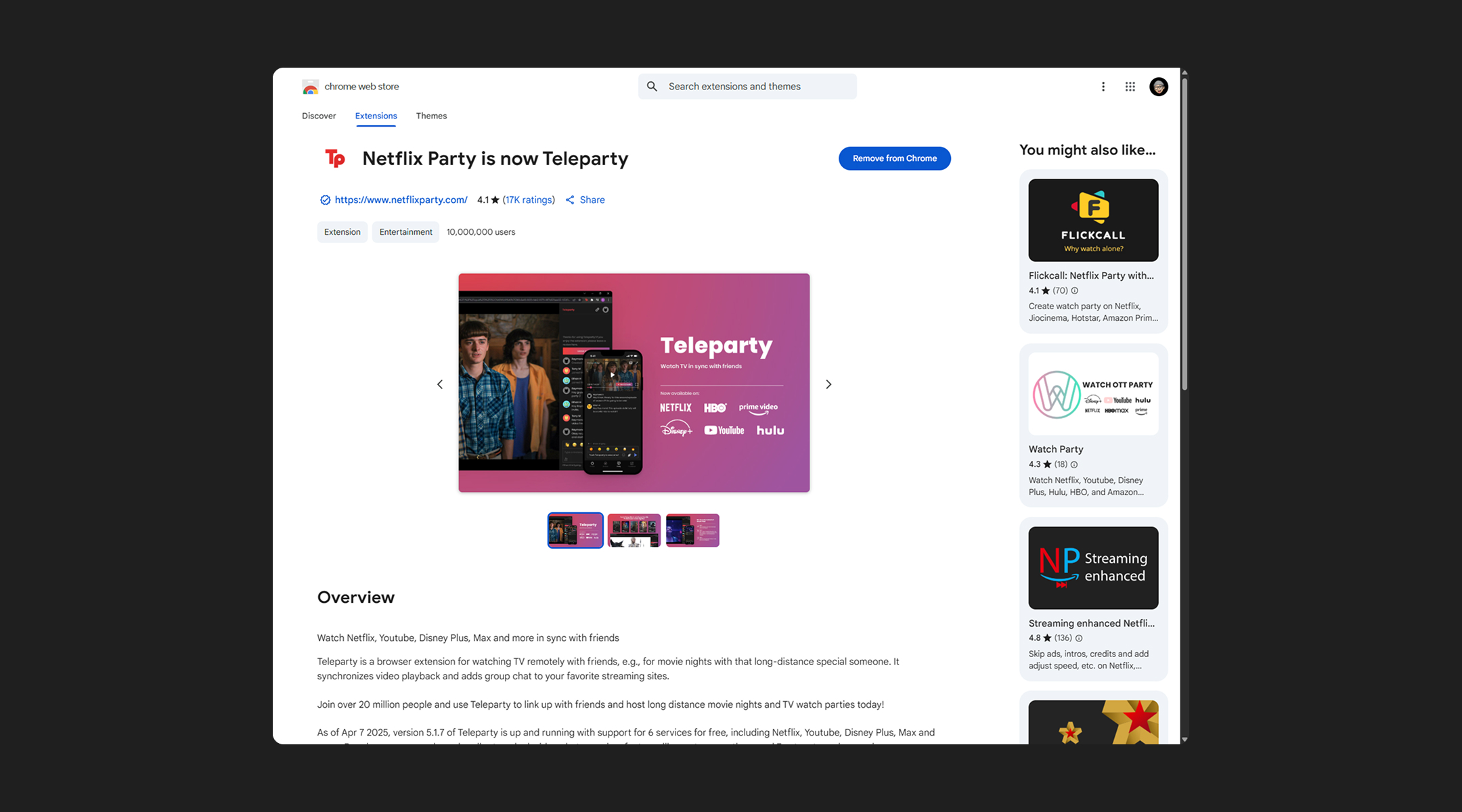Show next screenshot with right arrow
The image size is (1462, 812).
(x=828, y=384)
